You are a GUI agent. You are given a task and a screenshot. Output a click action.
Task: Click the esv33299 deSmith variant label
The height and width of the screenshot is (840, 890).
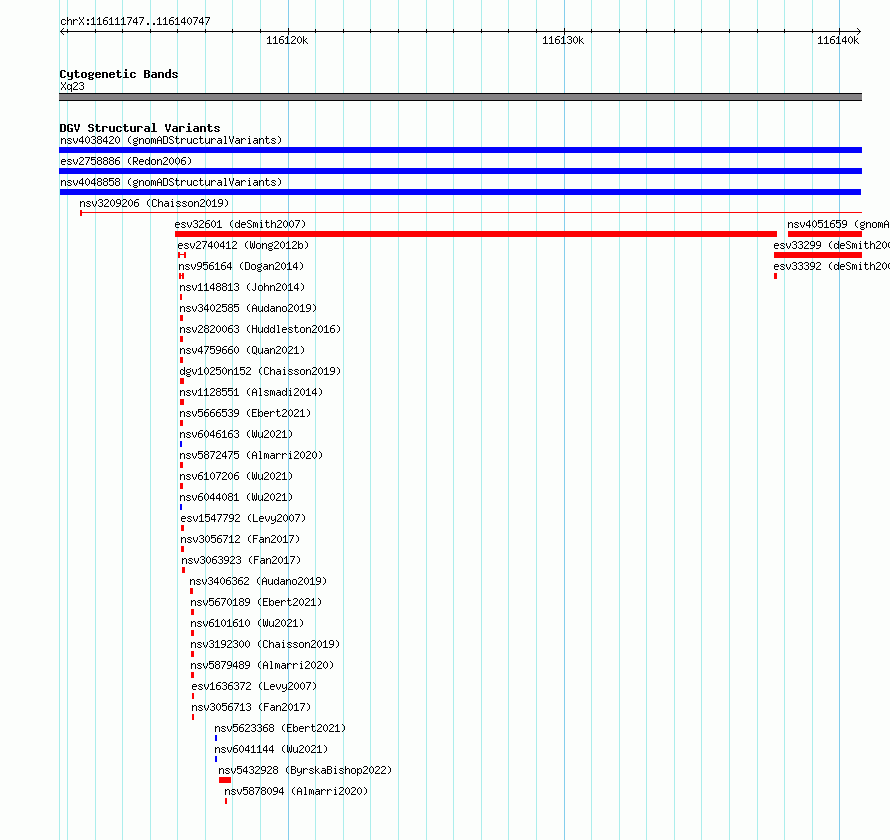pos(832,245)
